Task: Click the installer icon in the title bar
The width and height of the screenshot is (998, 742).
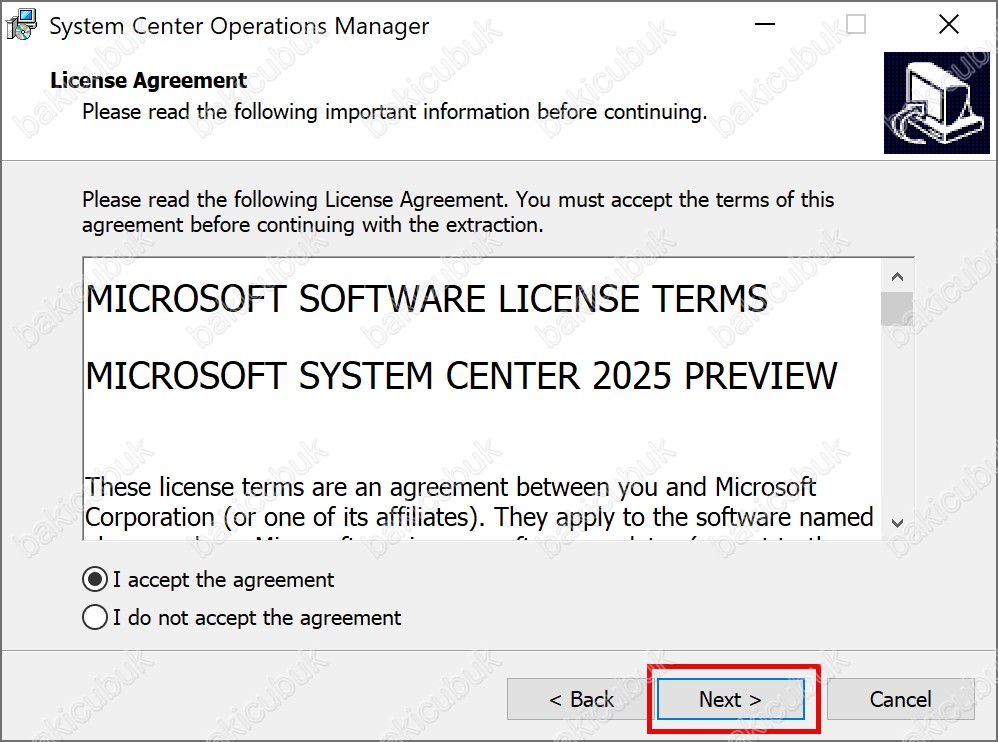Action: (20, 25)
